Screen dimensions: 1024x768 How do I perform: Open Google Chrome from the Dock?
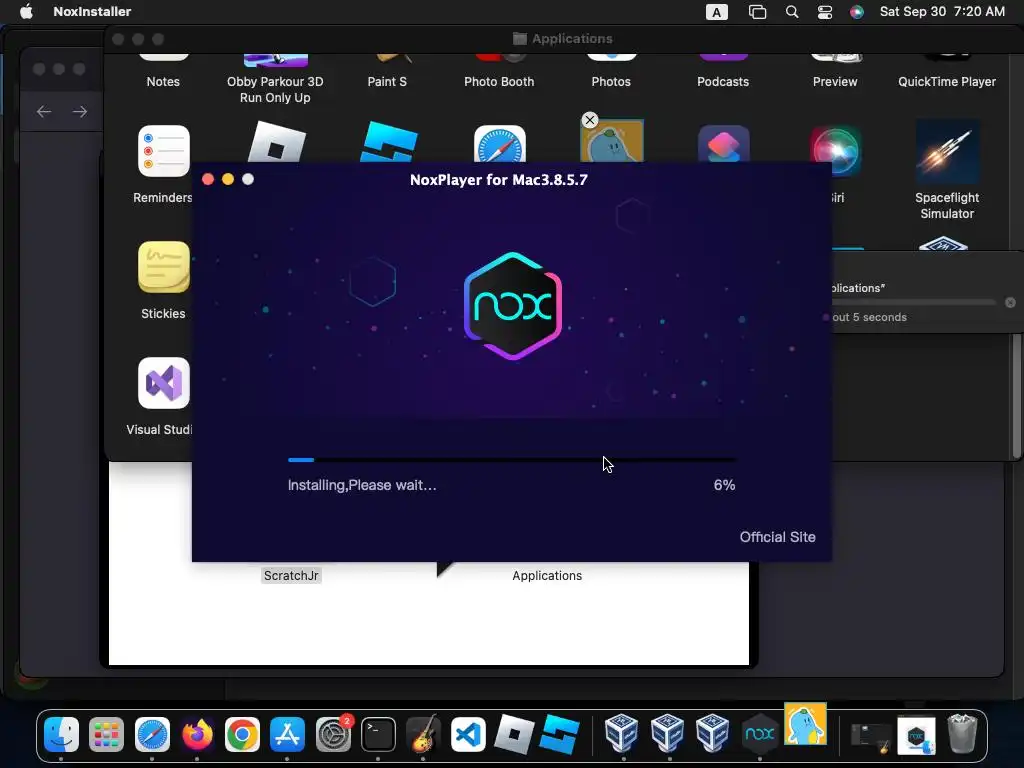click(242, 735)
